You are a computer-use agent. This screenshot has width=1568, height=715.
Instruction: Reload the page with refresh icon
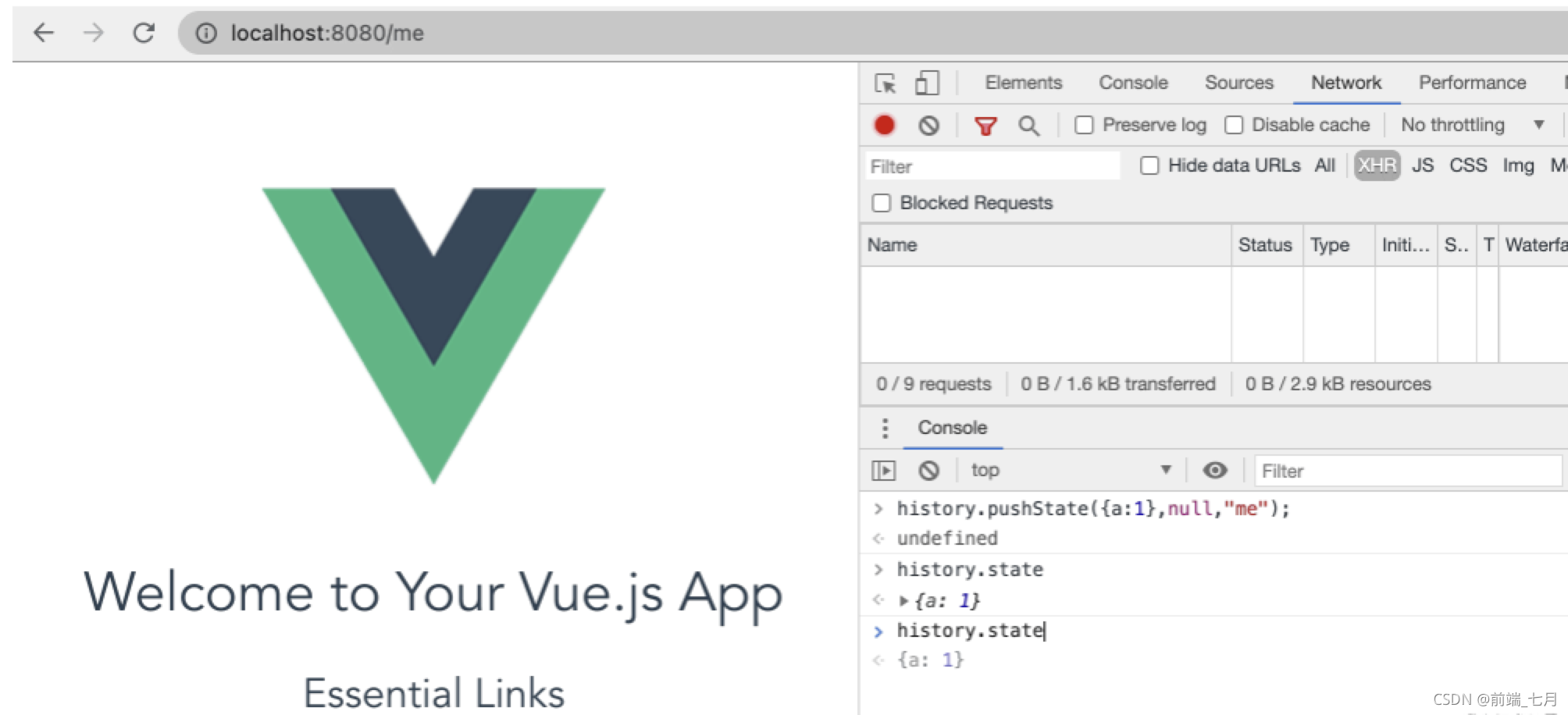[x=144, y=33]
